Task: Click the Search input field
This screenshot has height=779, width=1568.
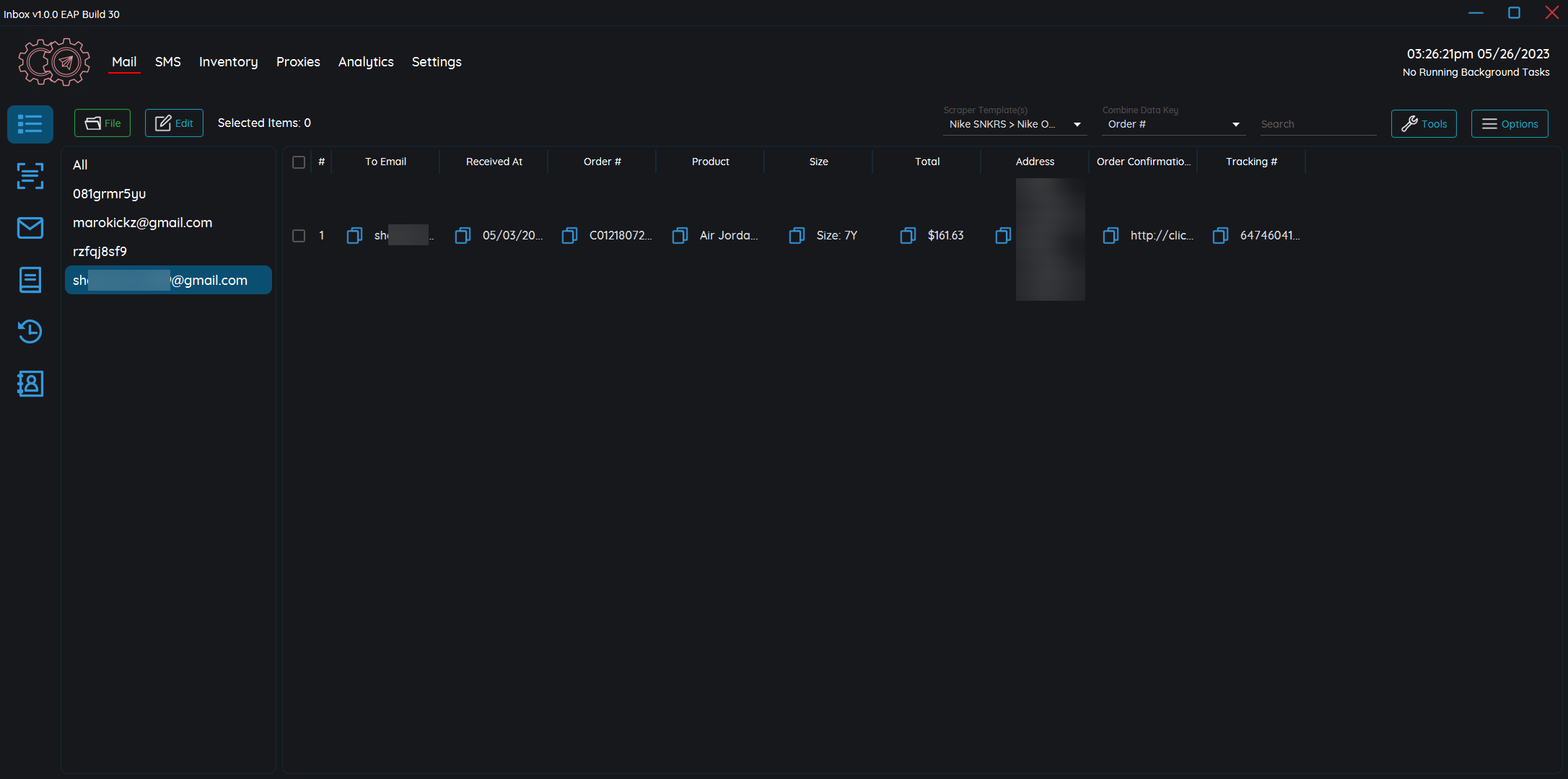Action: coord(1318,124)
